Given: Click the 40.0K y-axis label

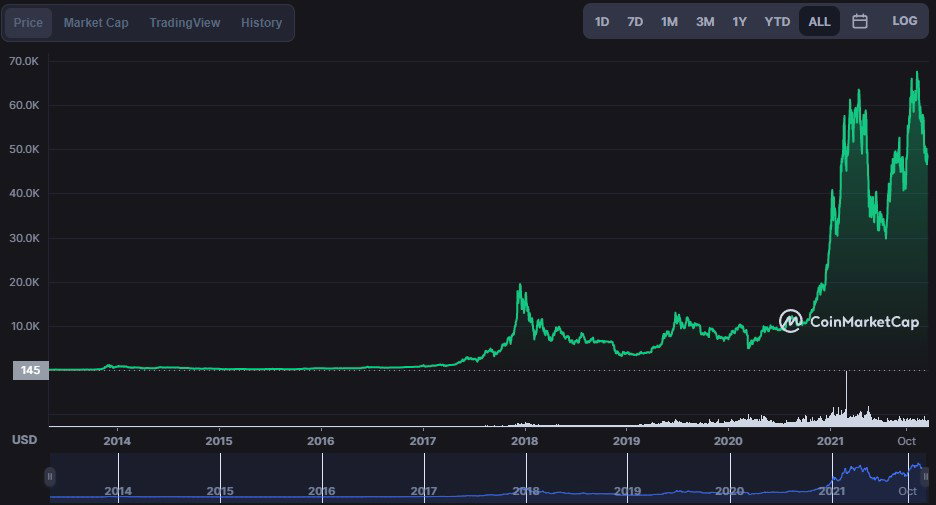Looking at the screenshot, I should pos(24,193).
